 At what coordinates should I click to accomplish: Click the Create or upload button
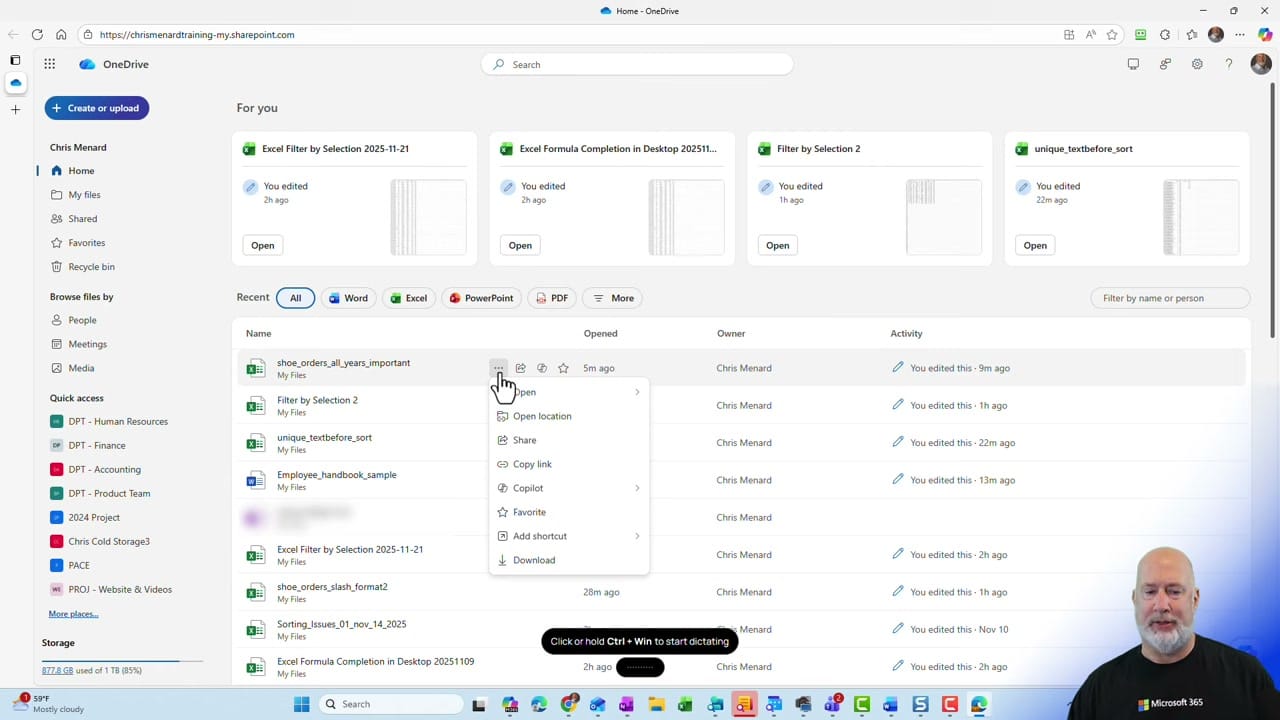(x=96, y=108)
